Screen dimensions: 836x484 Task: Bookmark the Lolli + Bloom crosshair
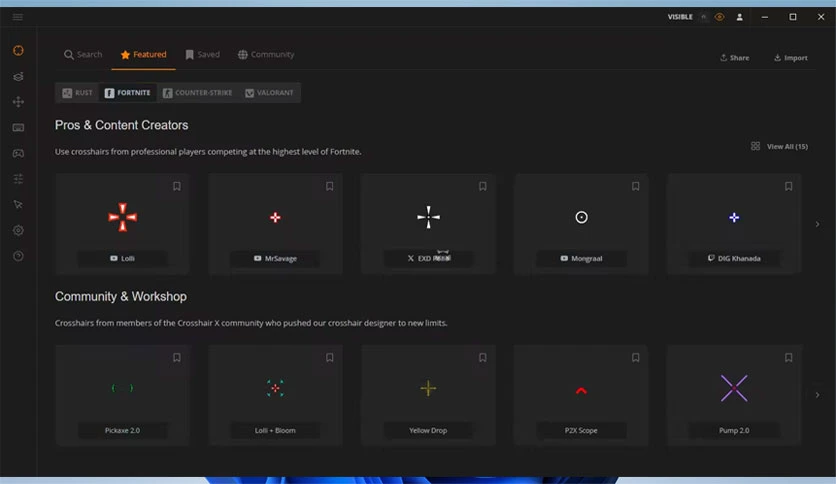(x=329, y=358)
